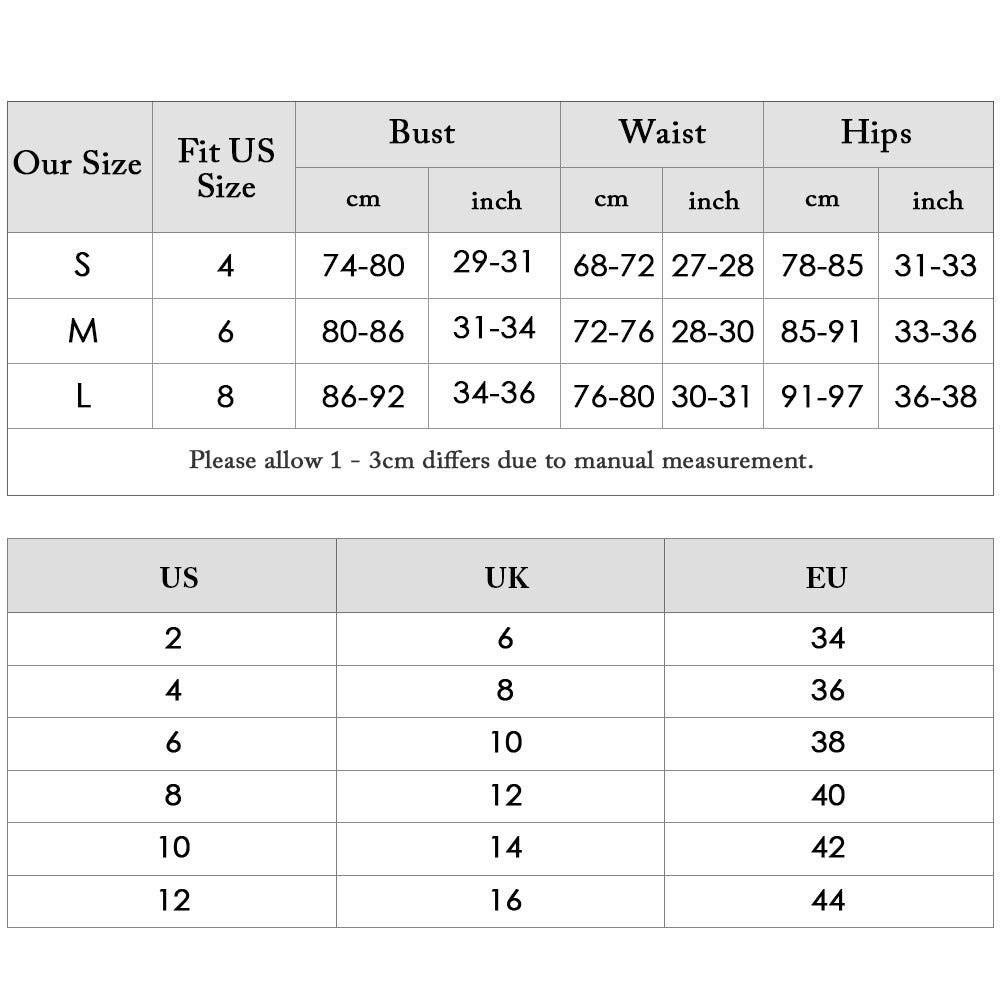1000x1000 pixels.
Task: Click the bust cm value 74-80
Action: (x=362, y=265)
